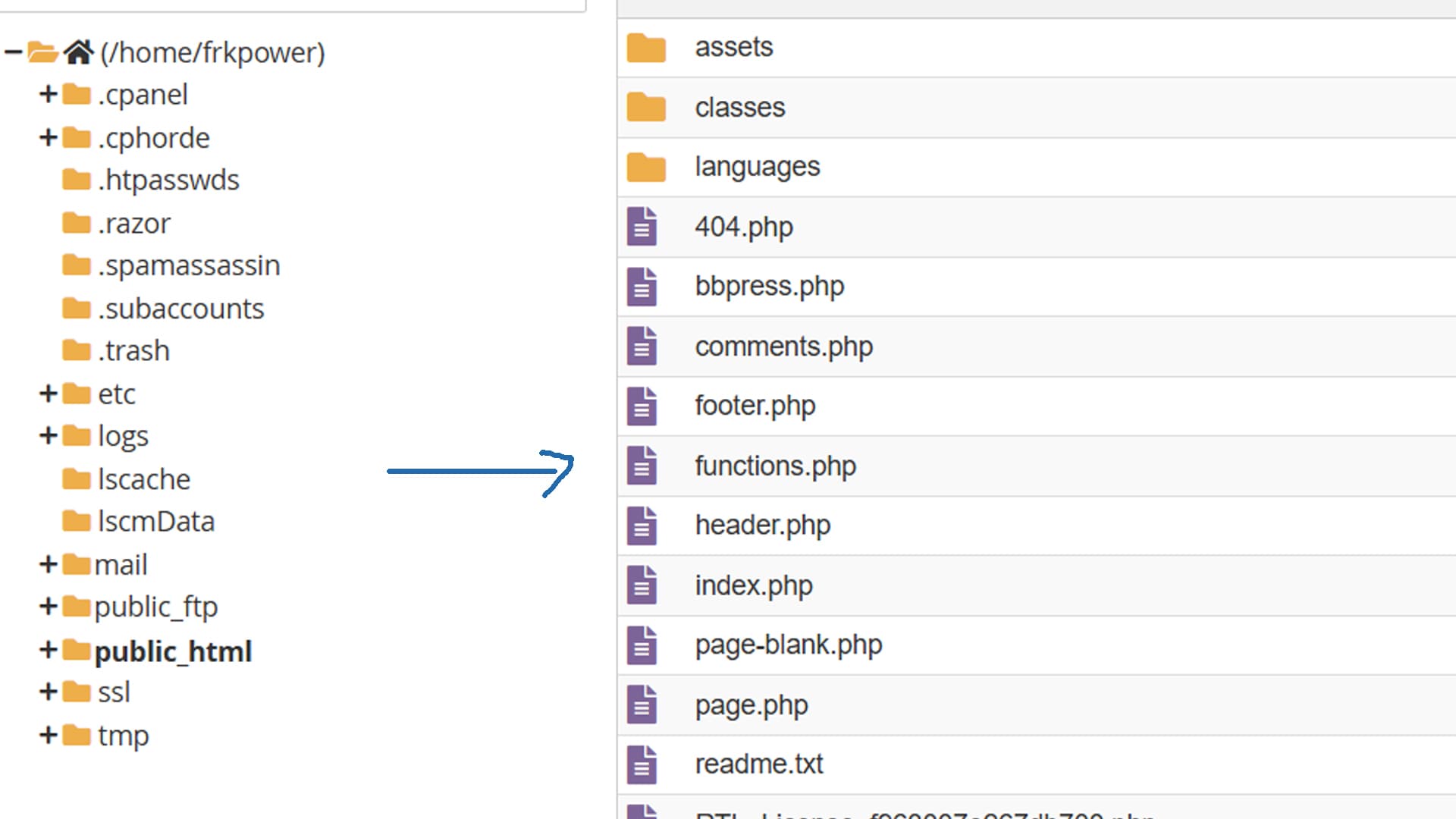Expand the .cphorde folder node
The width and height of the screenshot is (1456, 819).
click(x=49, y=137)
